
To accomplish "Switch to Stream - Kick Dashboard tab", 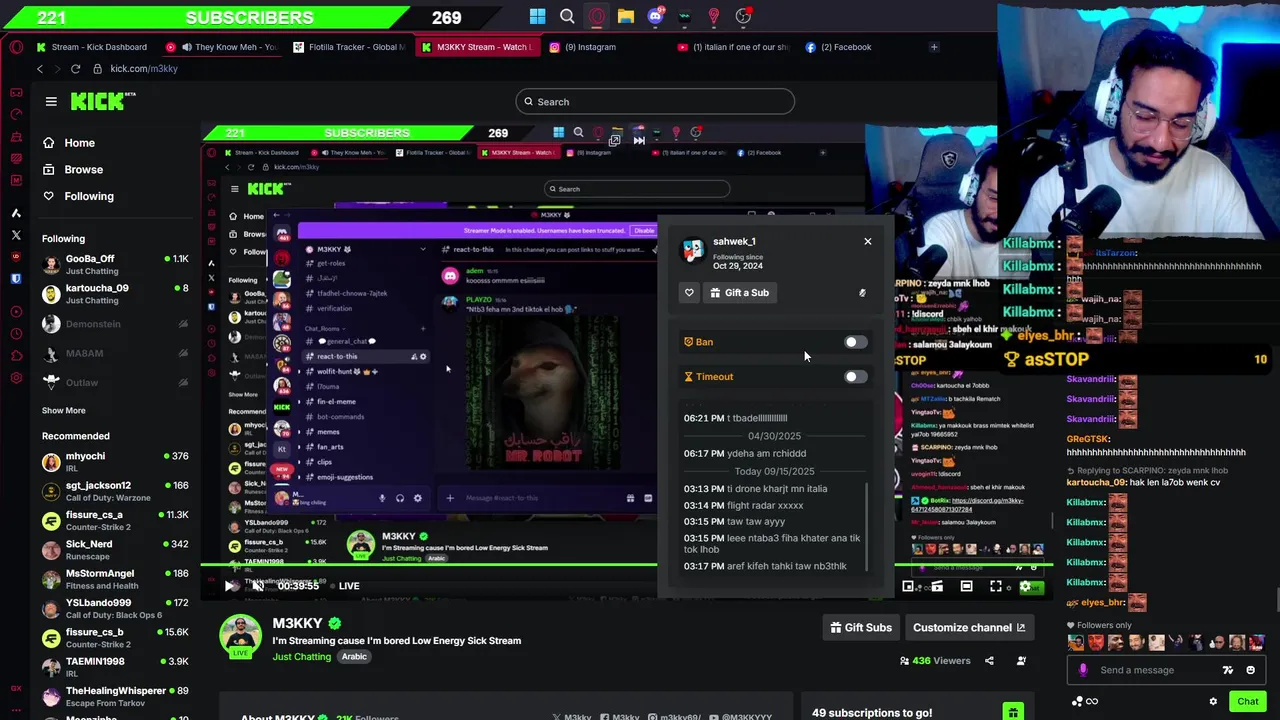I will (92, 47).
